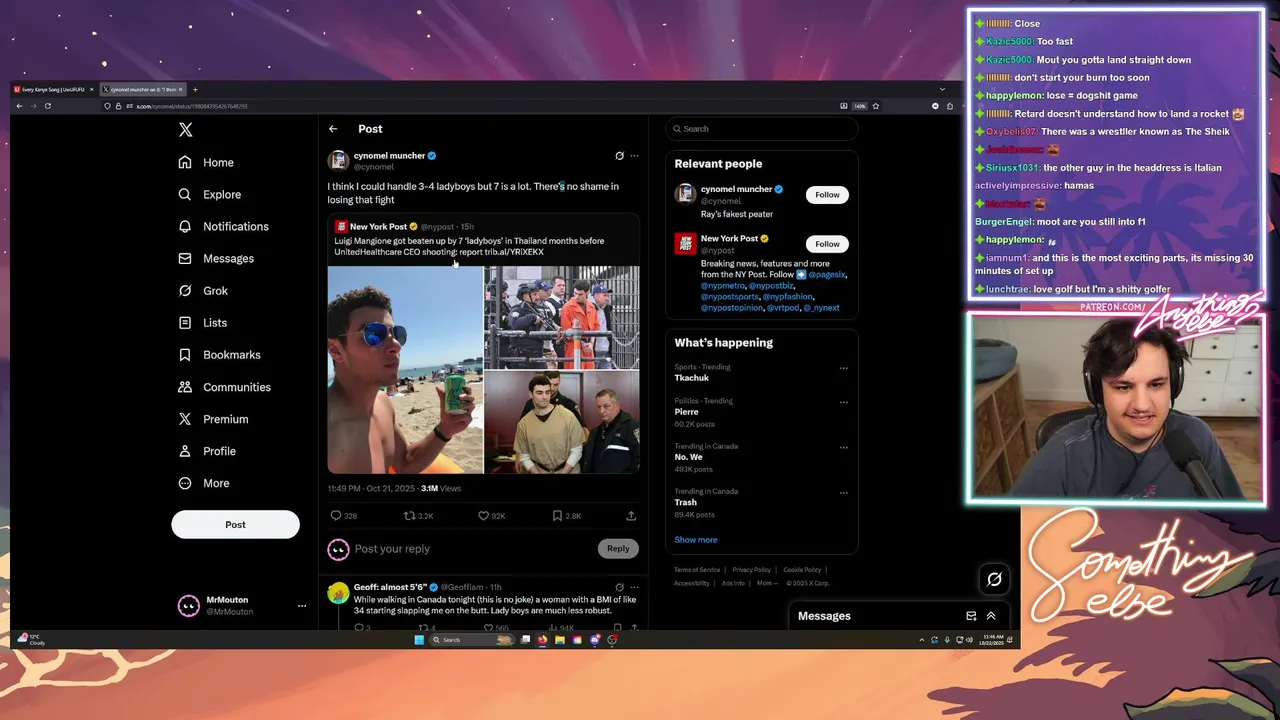Open Grok from the sidebar

tap(203, 290)
